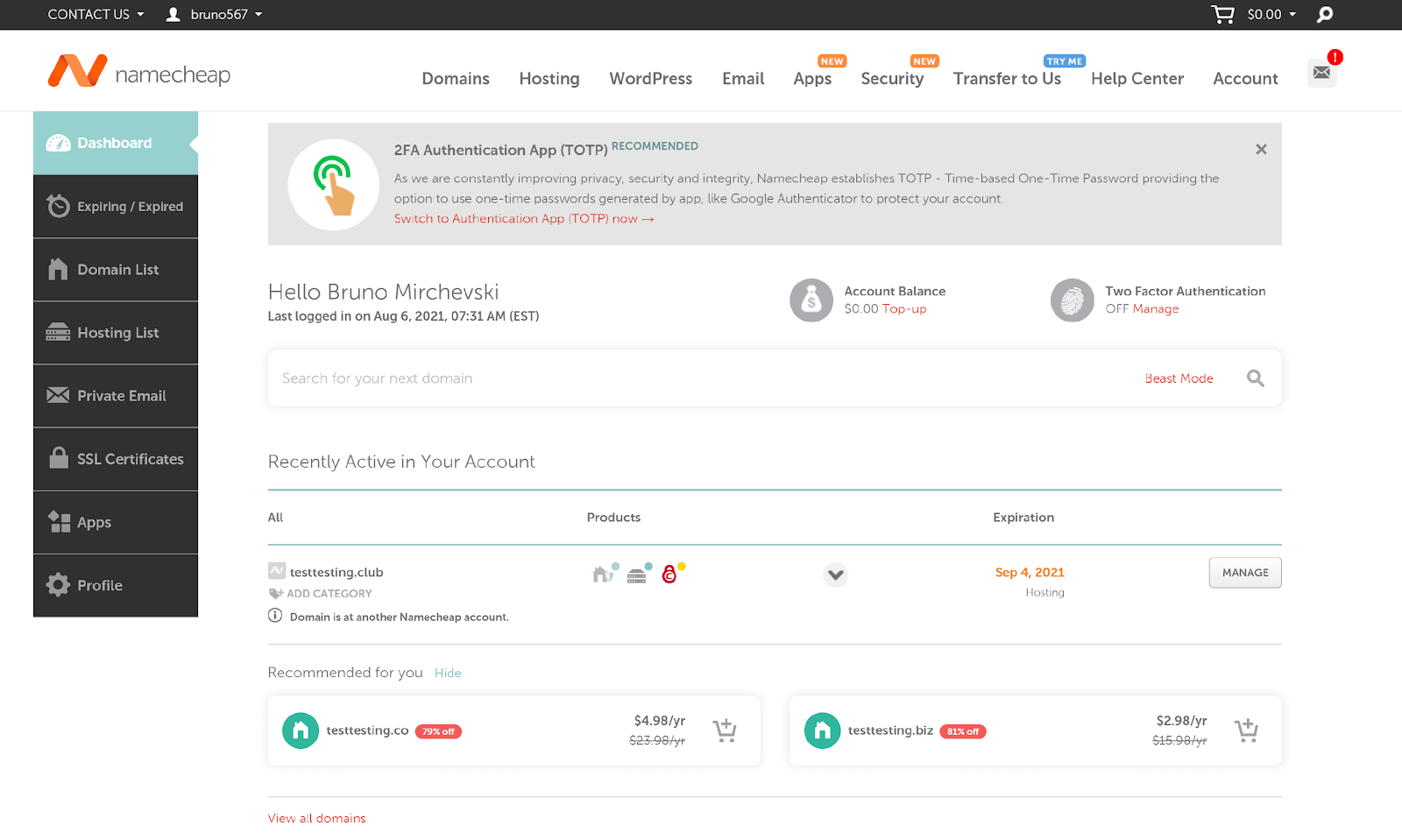Click the MANAGE button for testtesting.club

coord(1245,573)
